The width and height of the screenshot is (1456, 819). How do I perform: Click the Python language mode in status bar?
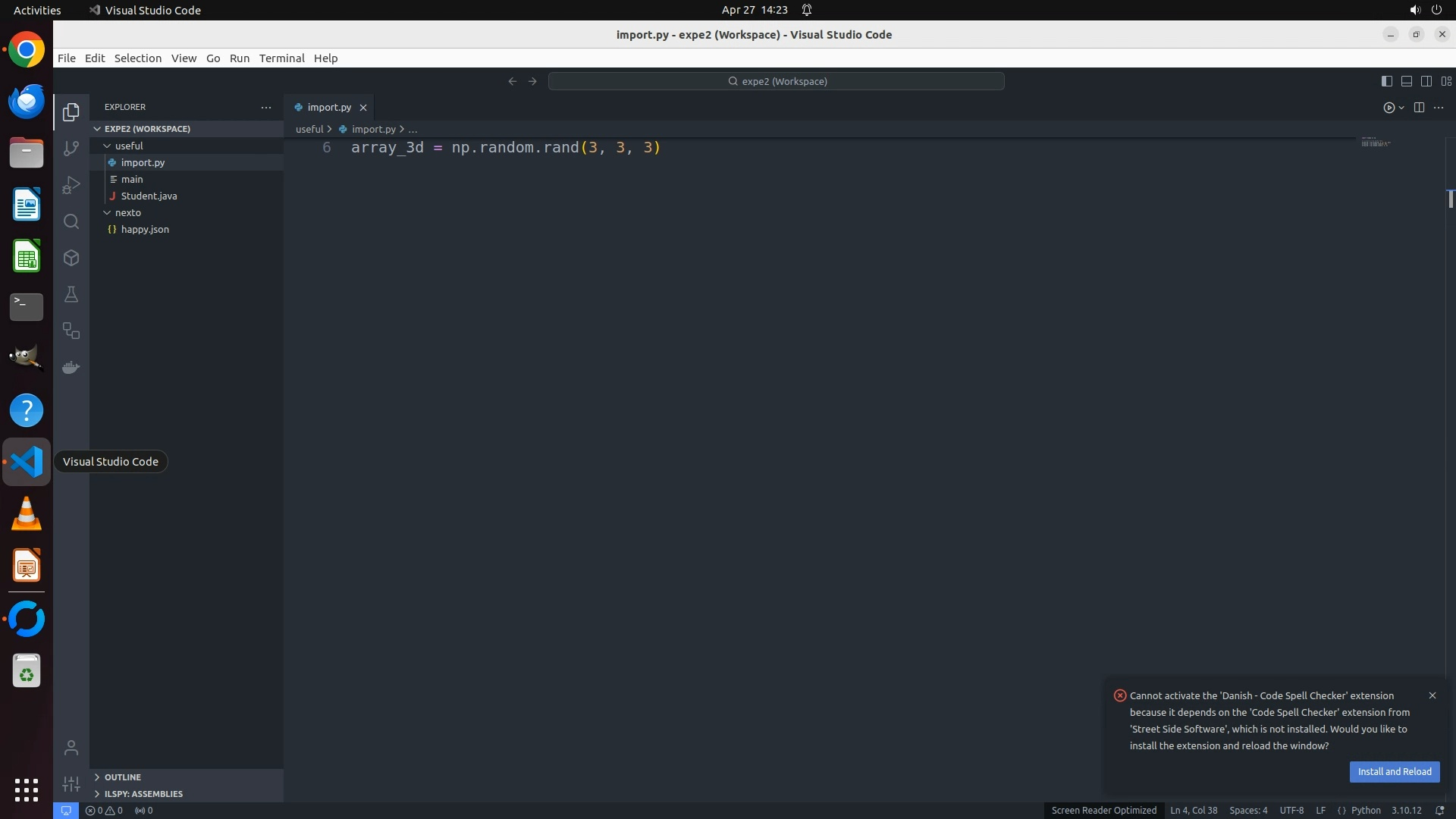click(x=1366, y=811)
